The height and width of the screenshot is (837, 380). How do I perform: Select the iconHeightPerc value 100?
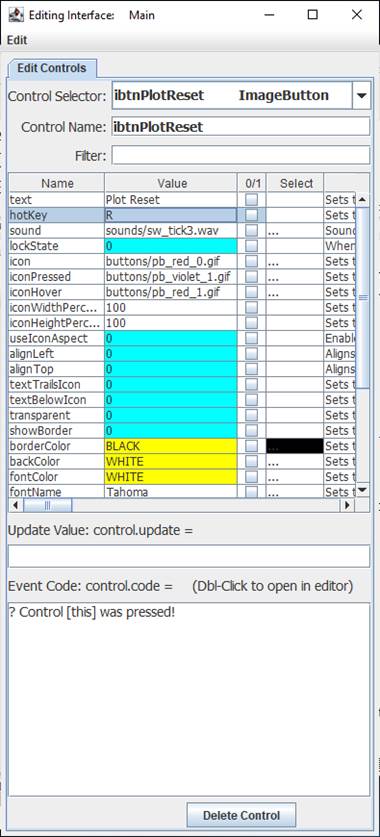tap(171, 323)
